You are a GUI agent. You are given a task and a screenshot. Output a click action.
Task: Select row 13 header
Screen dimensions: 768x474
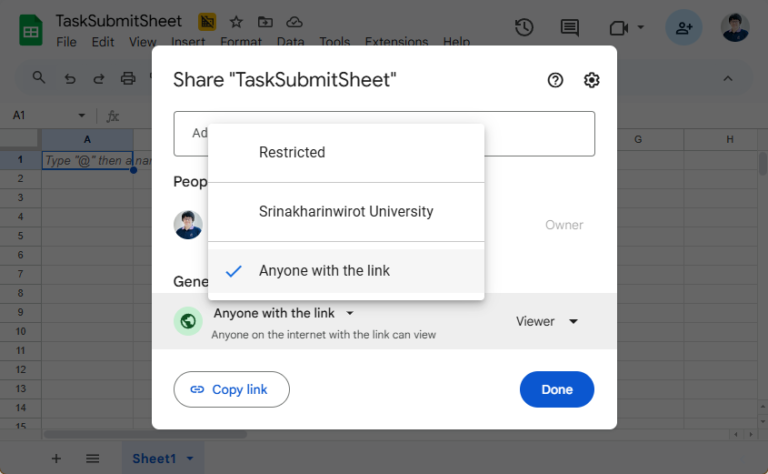21,389
